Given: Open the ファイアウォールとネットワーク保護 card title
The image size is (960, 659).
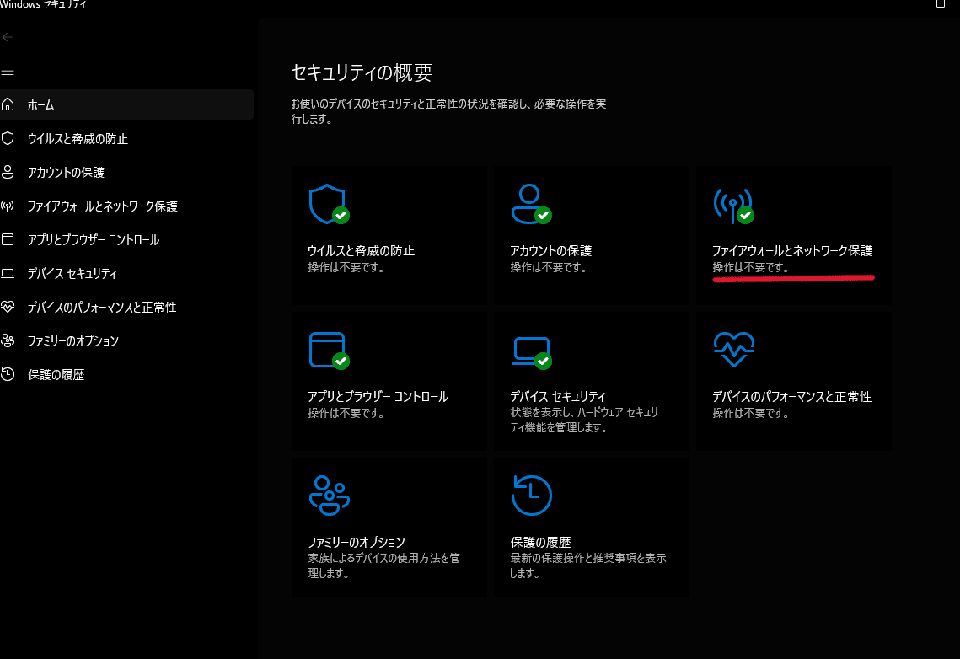Looking at the screenshot, I should [x=792, y=250].
